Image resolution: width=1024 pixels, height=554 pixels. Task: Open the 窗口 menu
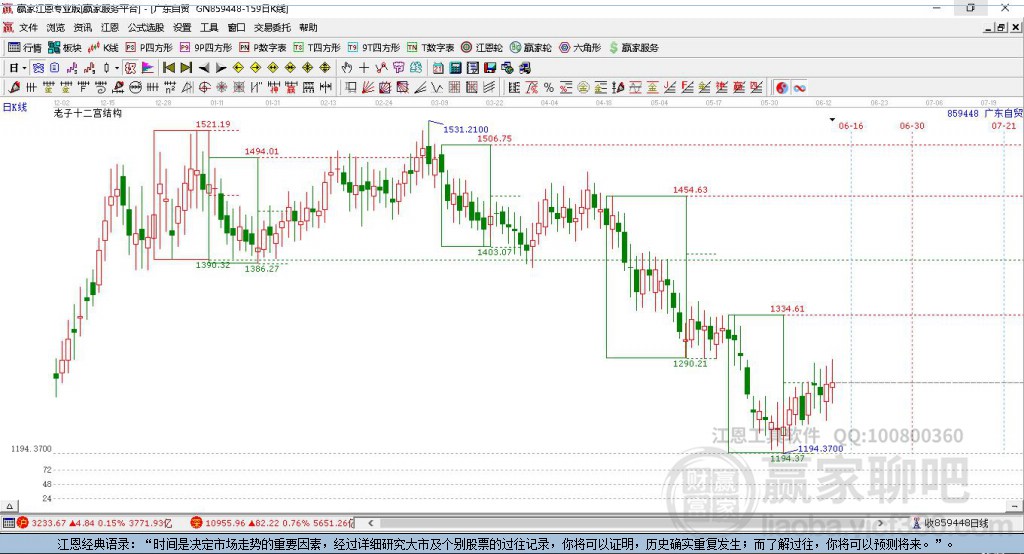(236, 27)
